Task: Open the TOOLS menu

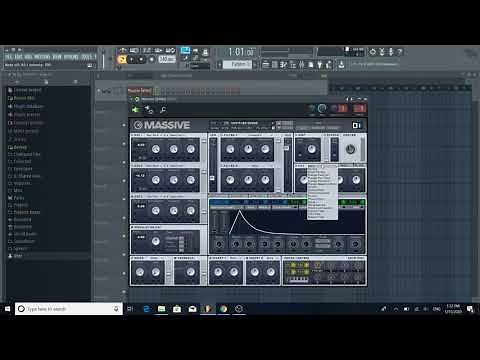Action: 87,57
